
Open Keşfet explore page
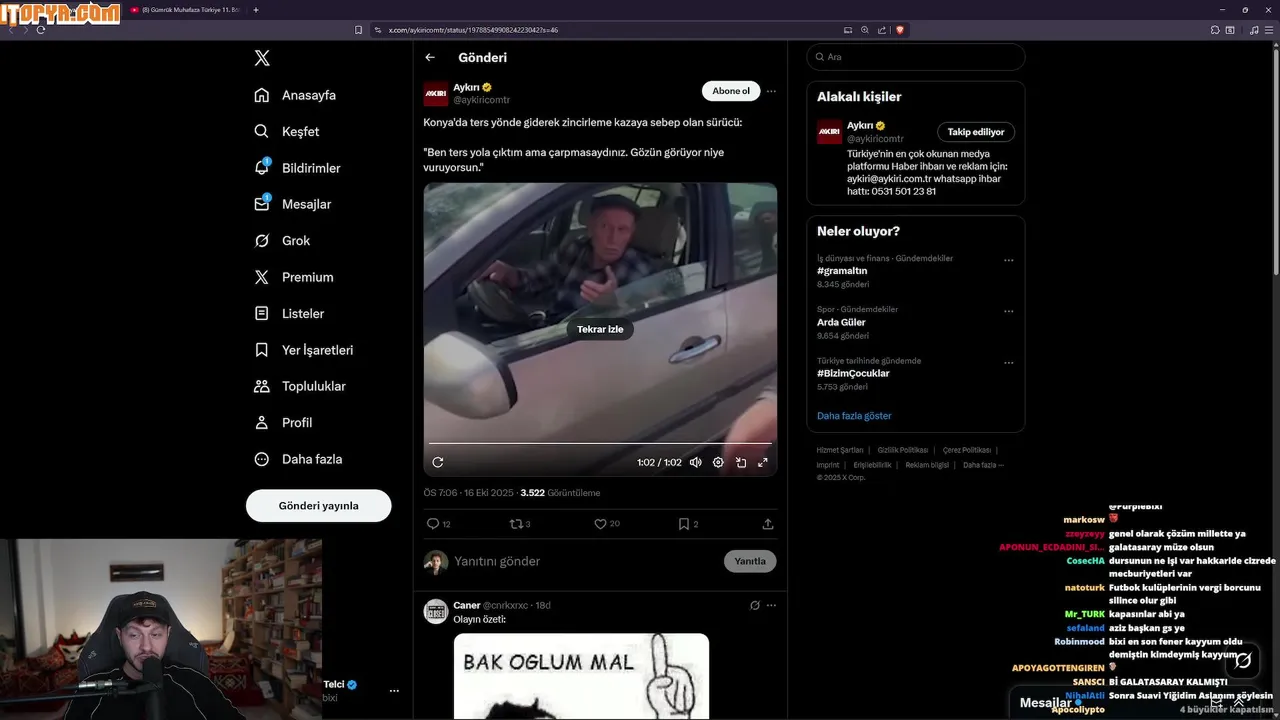point(287,131)
